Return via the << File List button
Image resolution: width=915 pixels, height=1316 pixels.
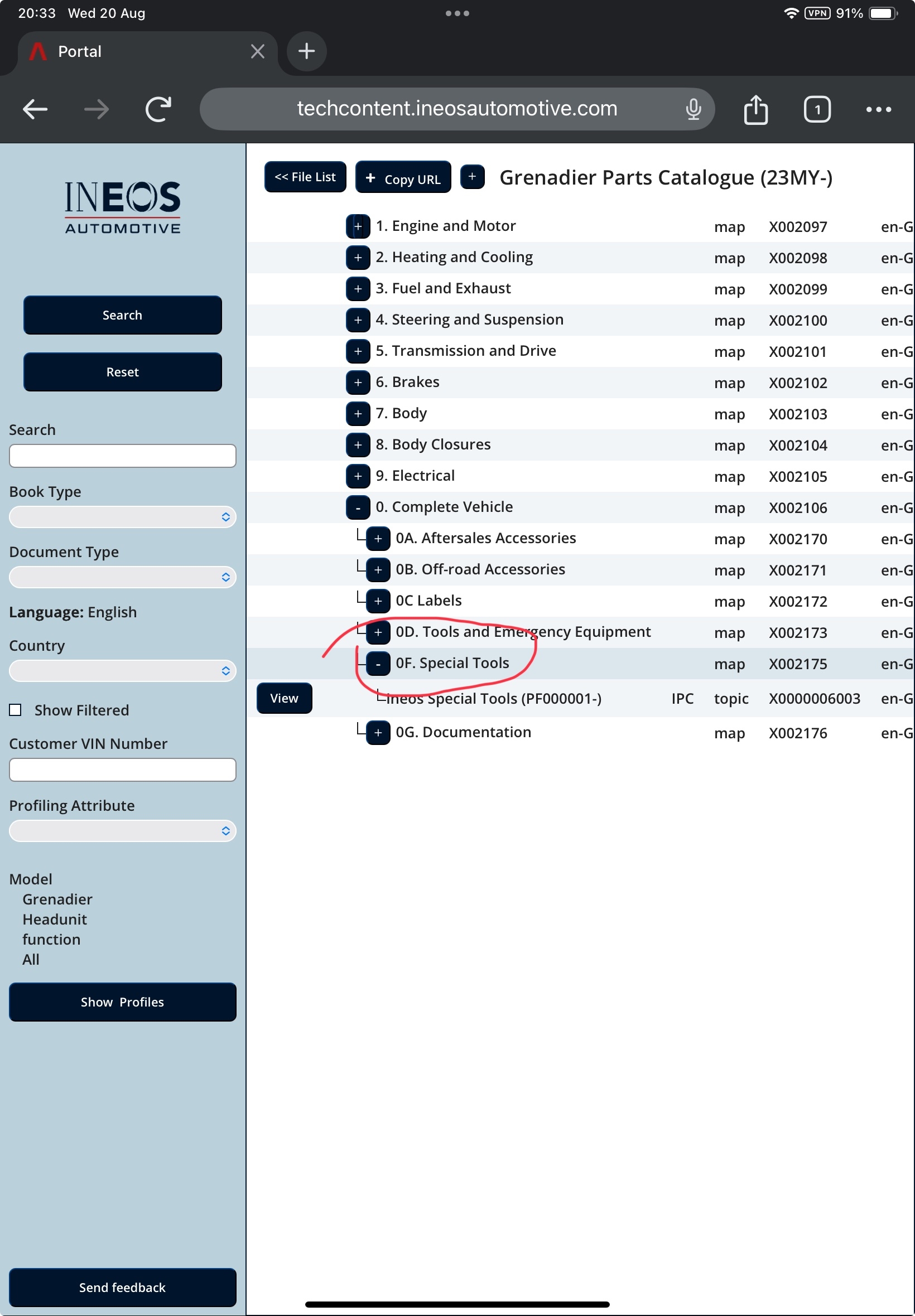305,177
